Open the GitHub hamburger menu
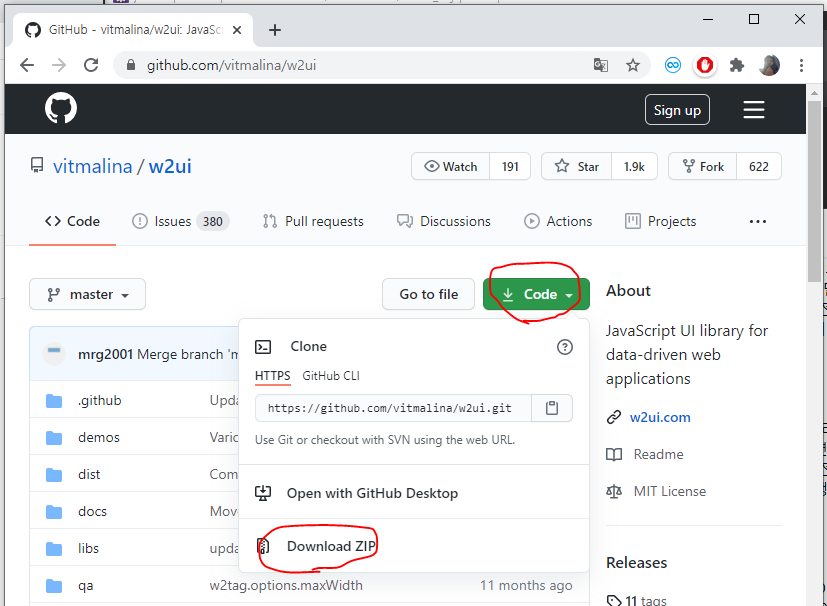The width and height of the screenshot is (827, 606). click(x=754, y=110)
